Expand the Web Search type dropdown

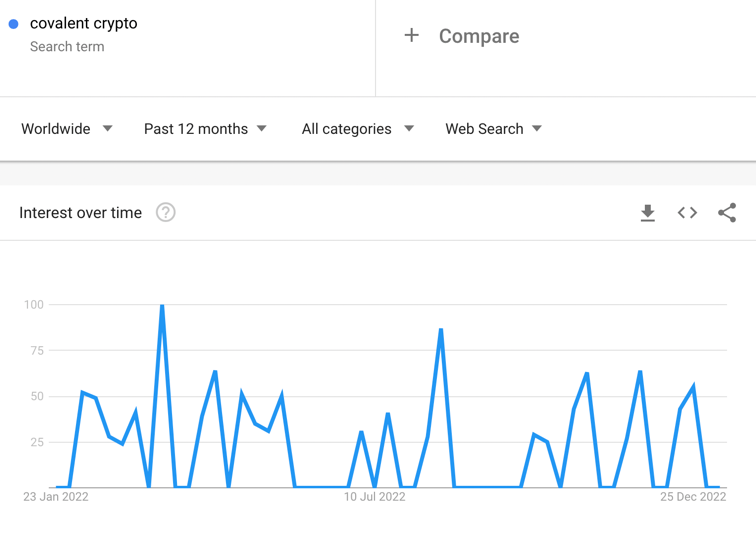tap(493, 129)
